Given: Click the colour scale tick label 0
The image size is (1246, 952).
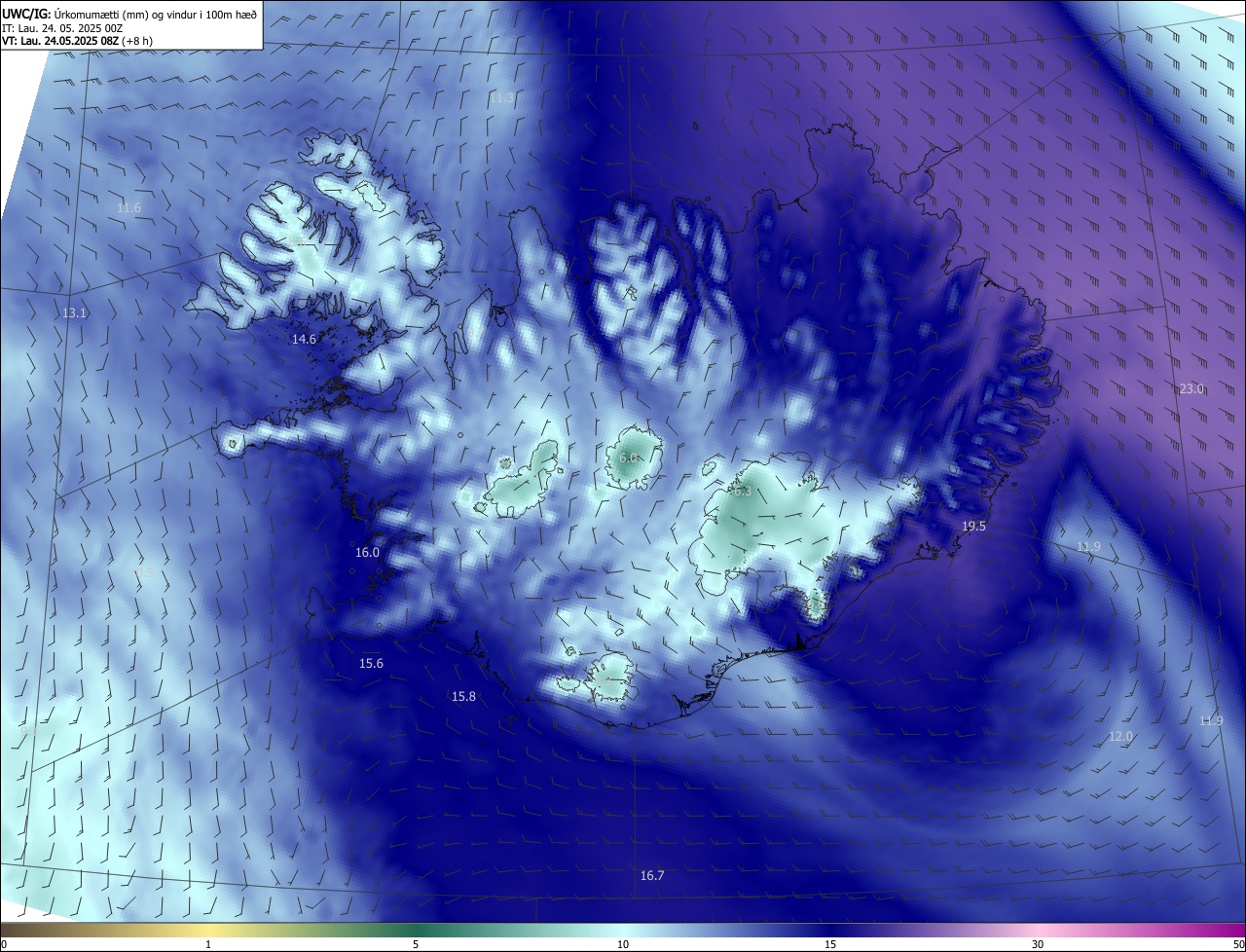Looking at the screenshot, I should pos(4,945).
